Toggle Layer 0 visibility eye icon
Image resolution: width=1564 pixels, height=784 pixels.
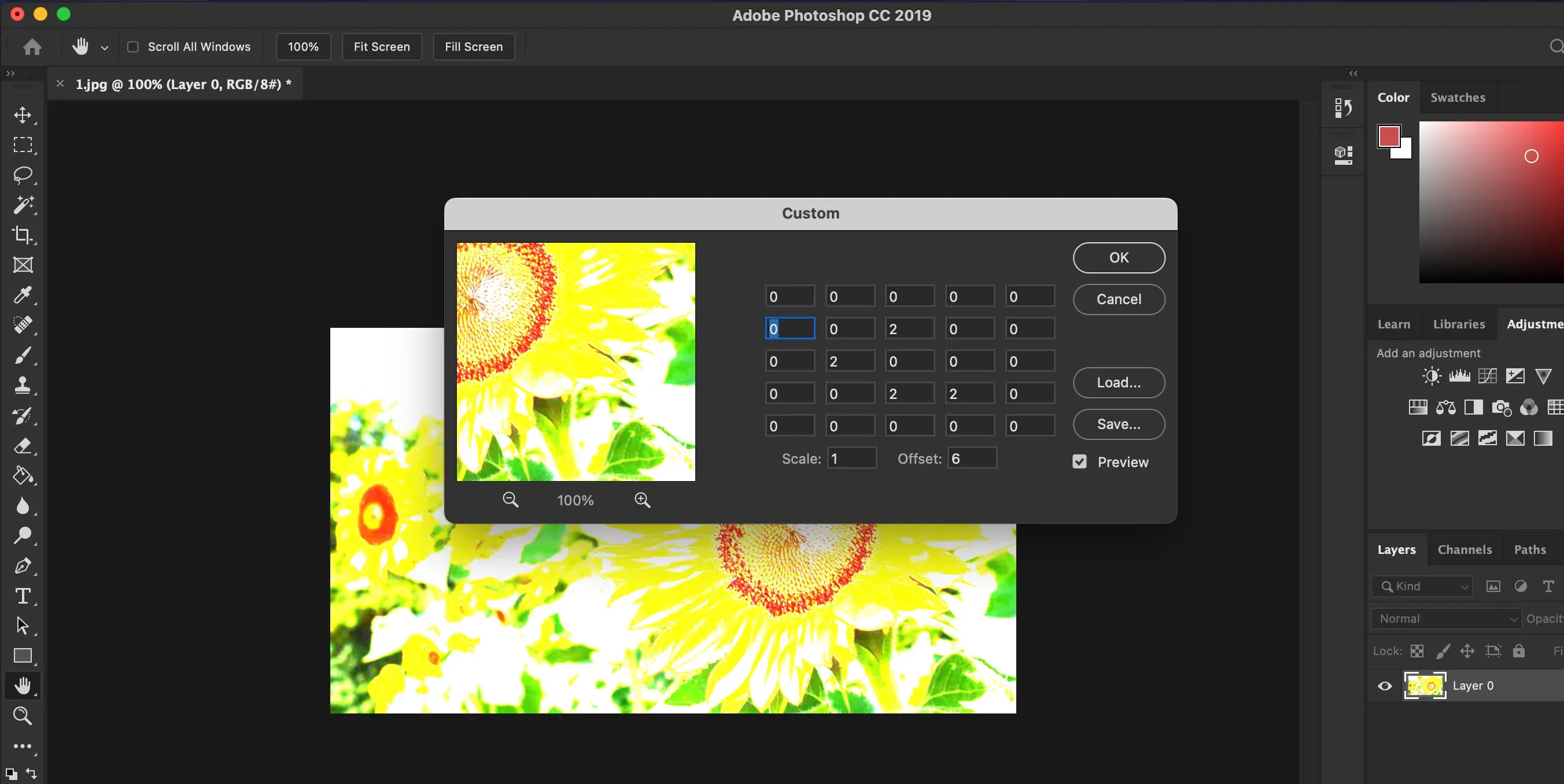point(1384,685)
